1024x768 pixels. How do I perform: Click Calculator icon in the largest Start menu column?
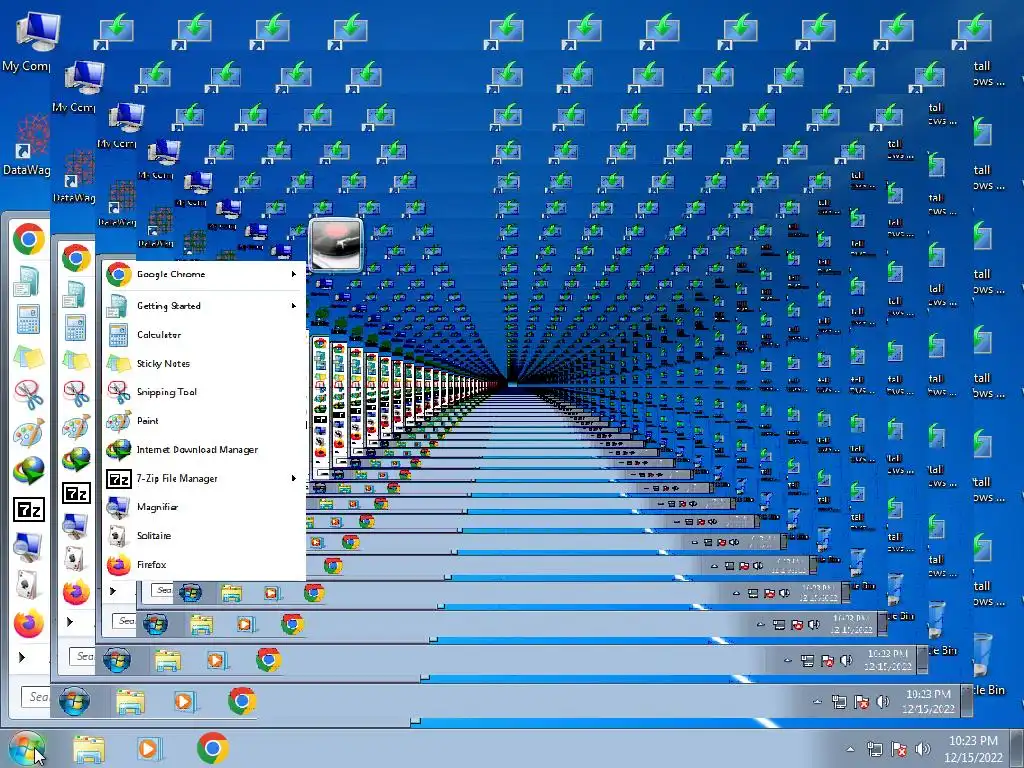pyautogui.click(x=28, y=319)
